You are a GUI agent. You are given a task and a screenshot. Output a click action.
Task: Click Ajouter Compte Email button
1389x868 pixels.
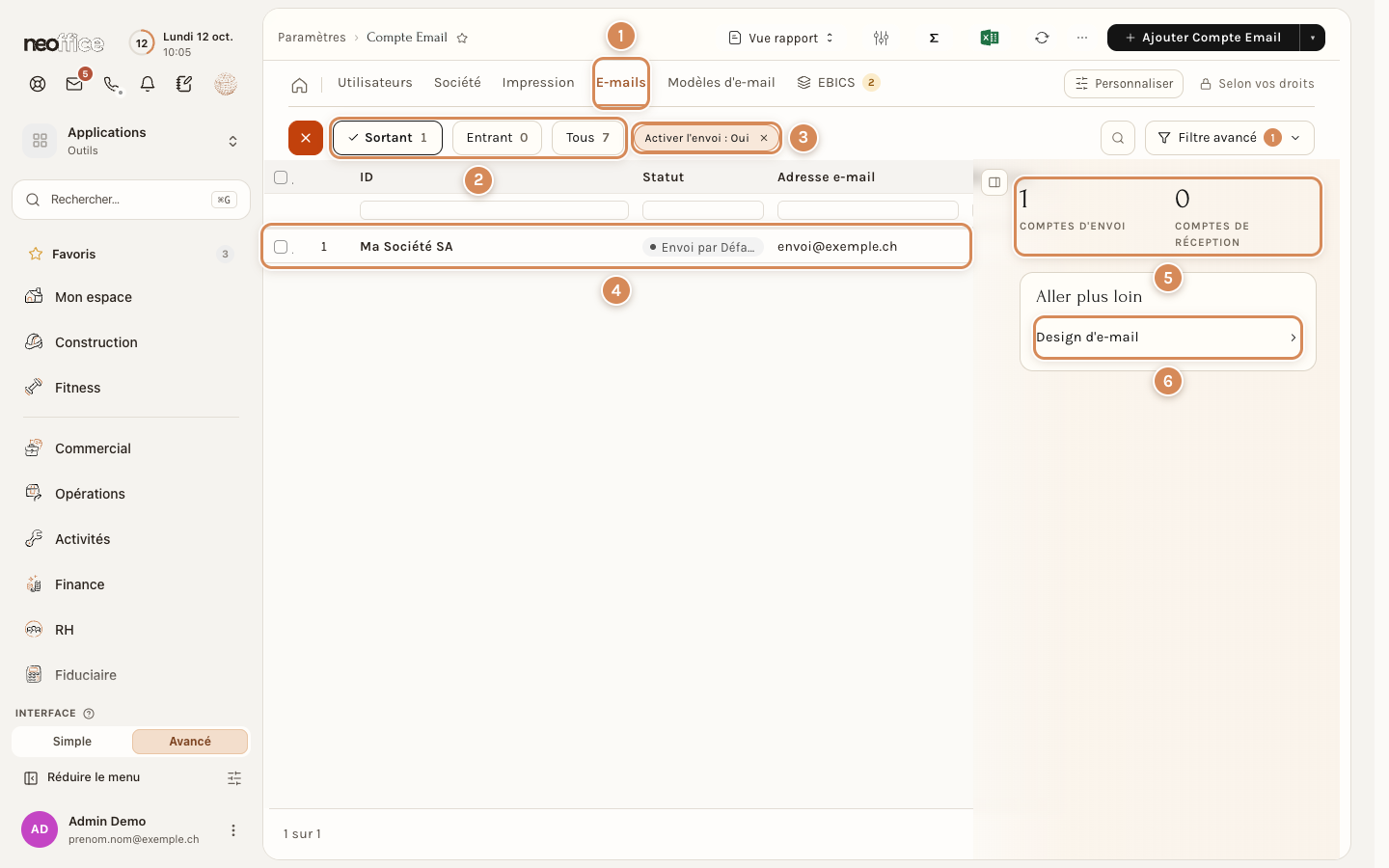(x=1204, y=38)
